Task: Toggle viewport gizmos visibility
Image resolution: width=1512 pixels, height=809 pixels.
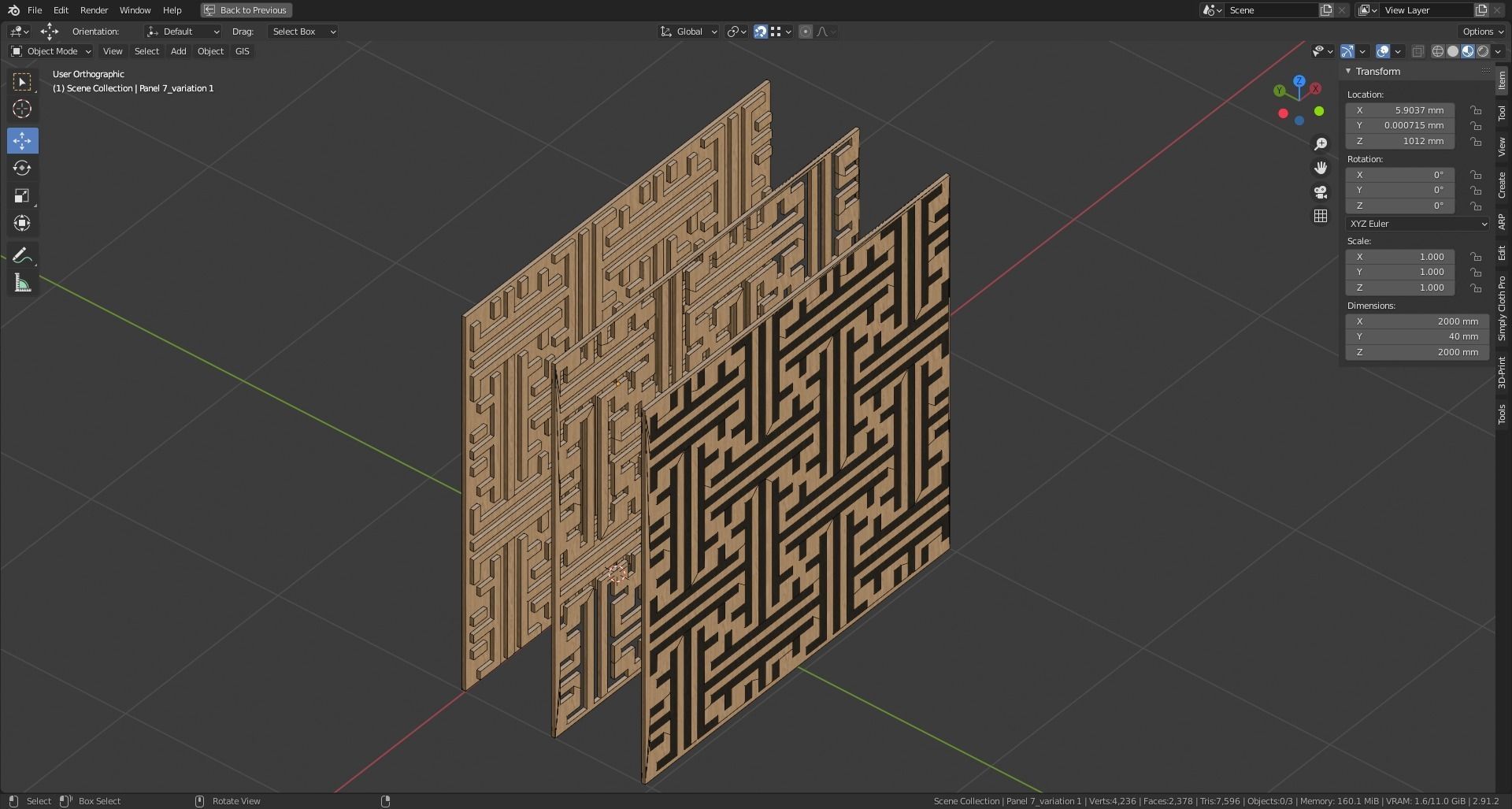Action: click(x=1348, y=51)
